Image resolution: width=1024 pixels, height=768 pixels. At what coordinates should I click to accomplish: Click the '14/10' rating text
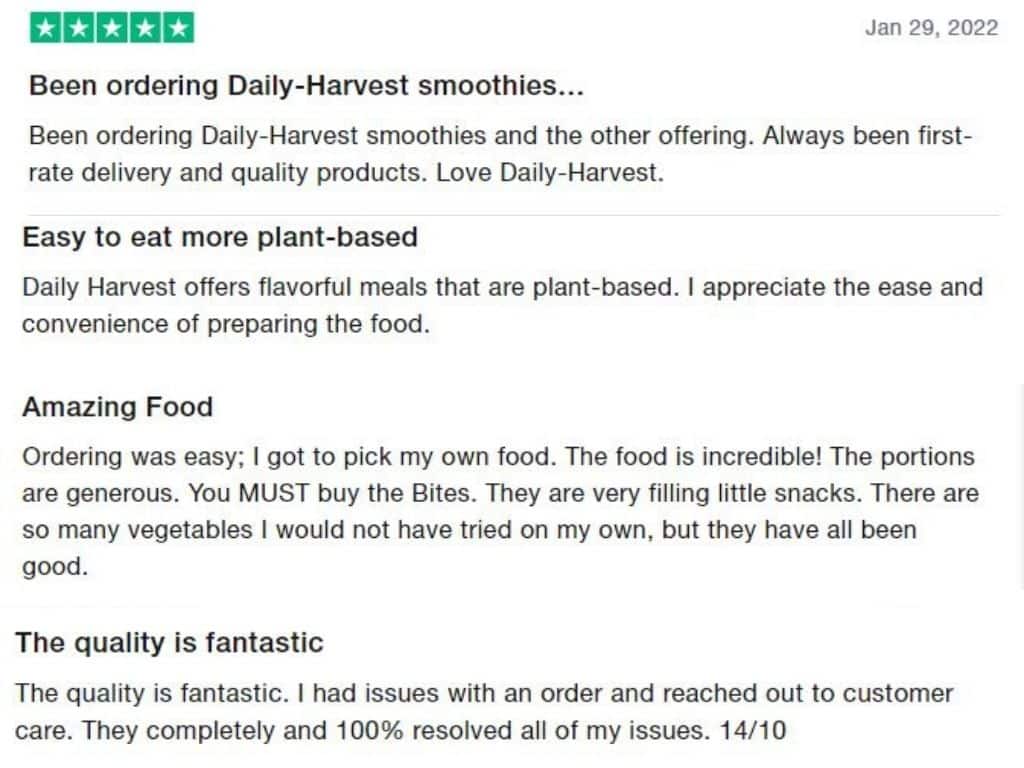(752, 730)
